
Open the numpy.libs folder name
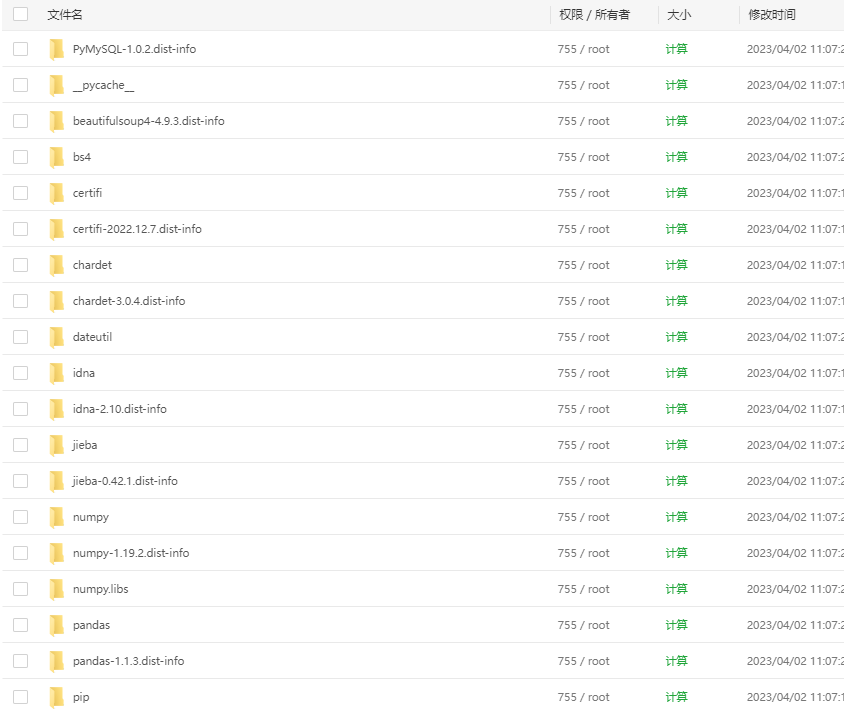pos(101,589)
